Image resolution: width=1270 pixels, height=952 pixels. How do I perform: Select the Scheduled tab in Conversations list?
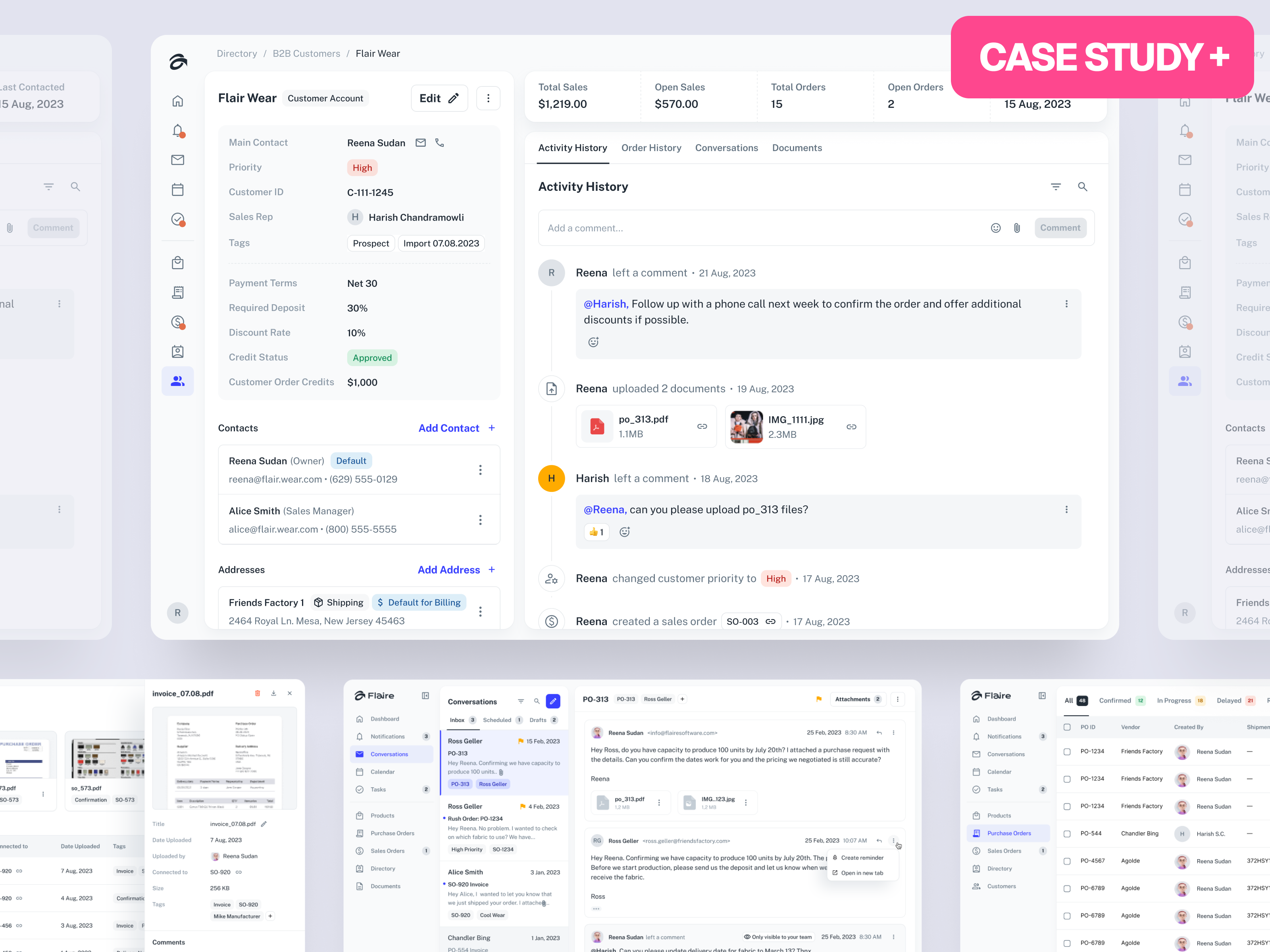502,720
